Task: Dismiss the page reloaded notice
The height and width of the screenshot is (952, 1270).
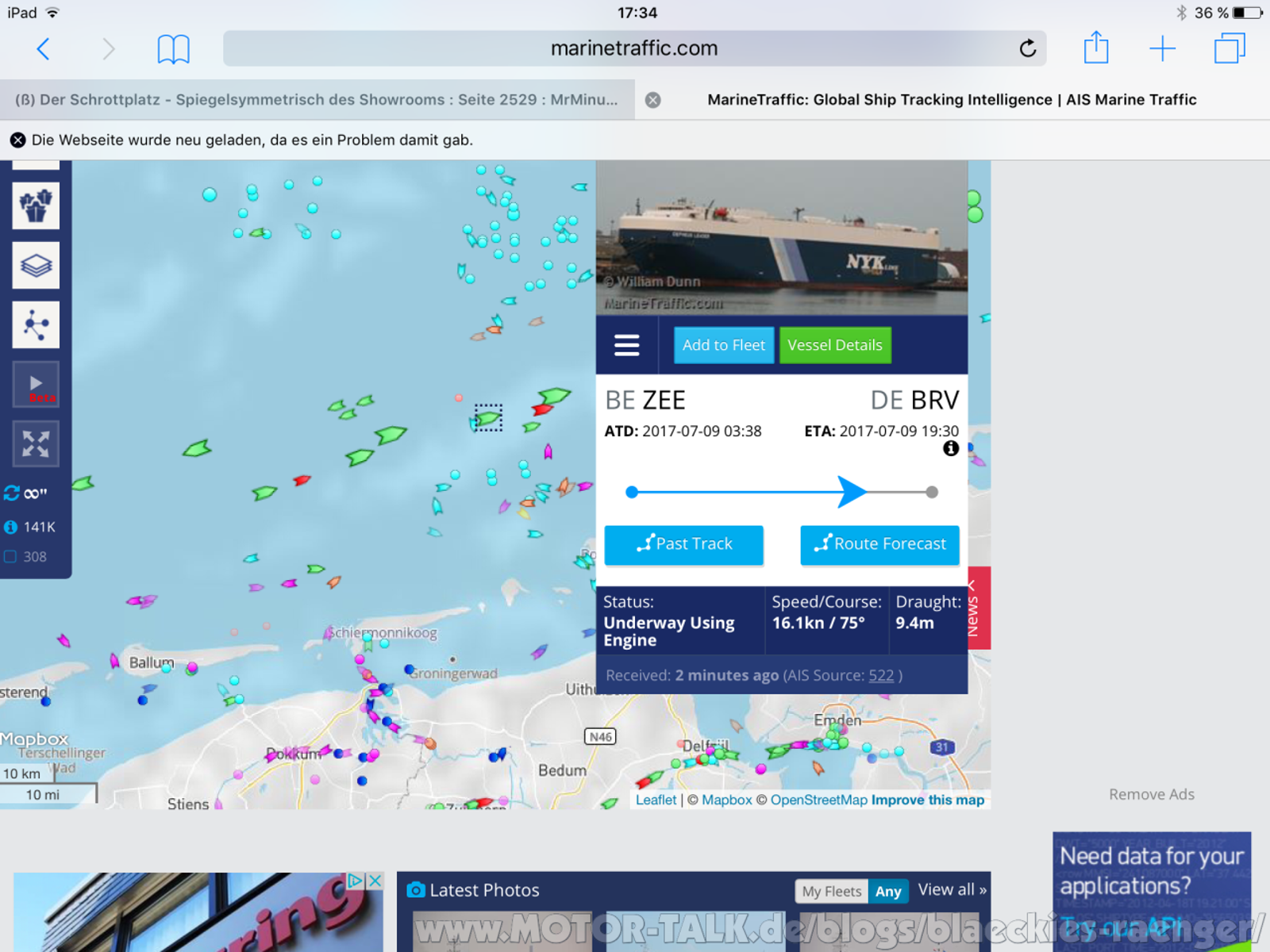Action: 17,140
